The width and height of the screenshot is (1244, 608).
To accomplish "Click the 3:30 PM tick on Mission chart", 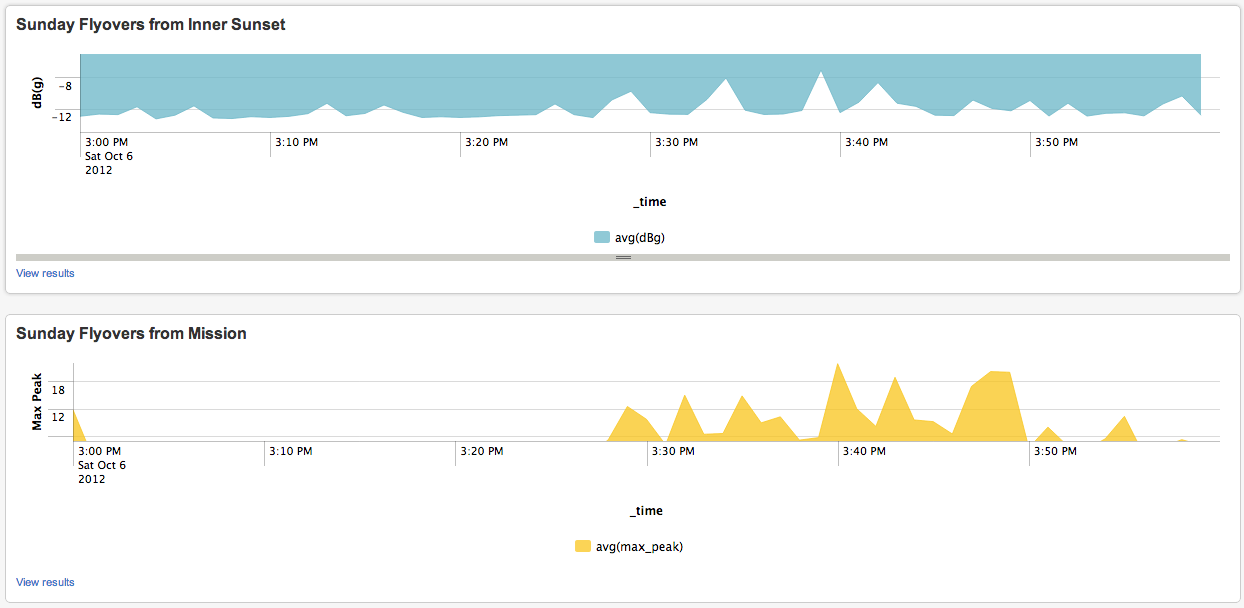I will [x=648, y=452].
